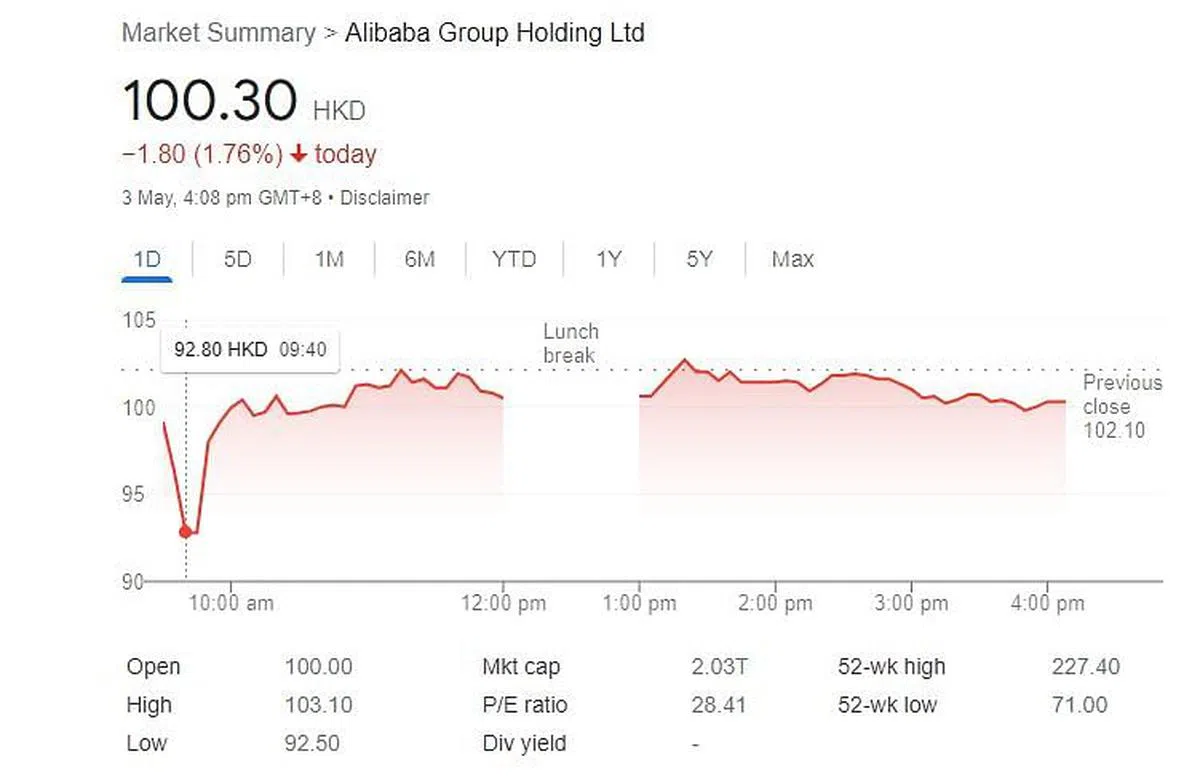The height and width of the screenshot is (778, 1200).
Task: Click the 52-wk high value 227.40
Action: coord(1085,667)
